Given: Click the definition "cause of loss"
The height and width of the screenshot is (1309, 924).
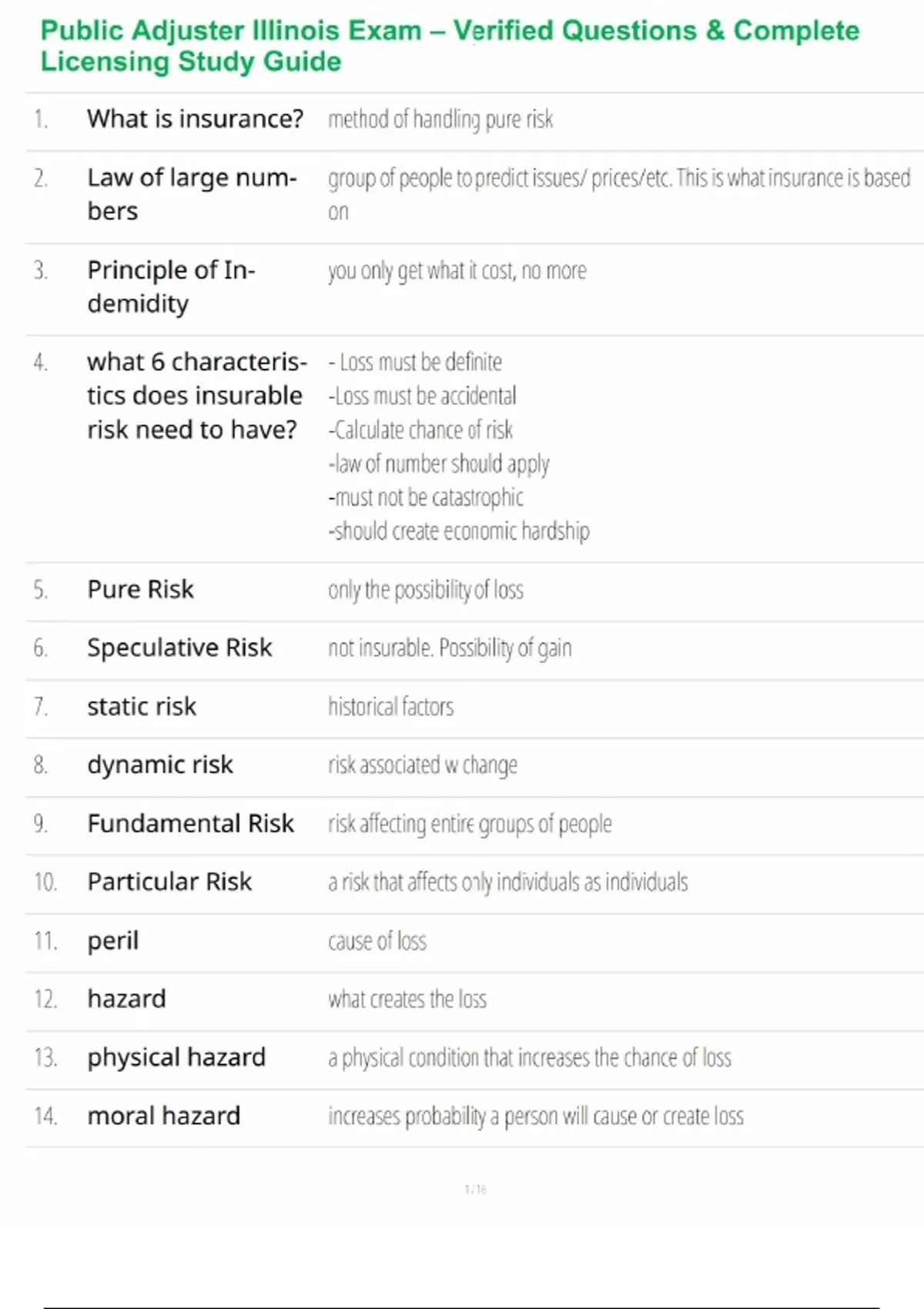Looking at the screenshot, I should (377, 941).
